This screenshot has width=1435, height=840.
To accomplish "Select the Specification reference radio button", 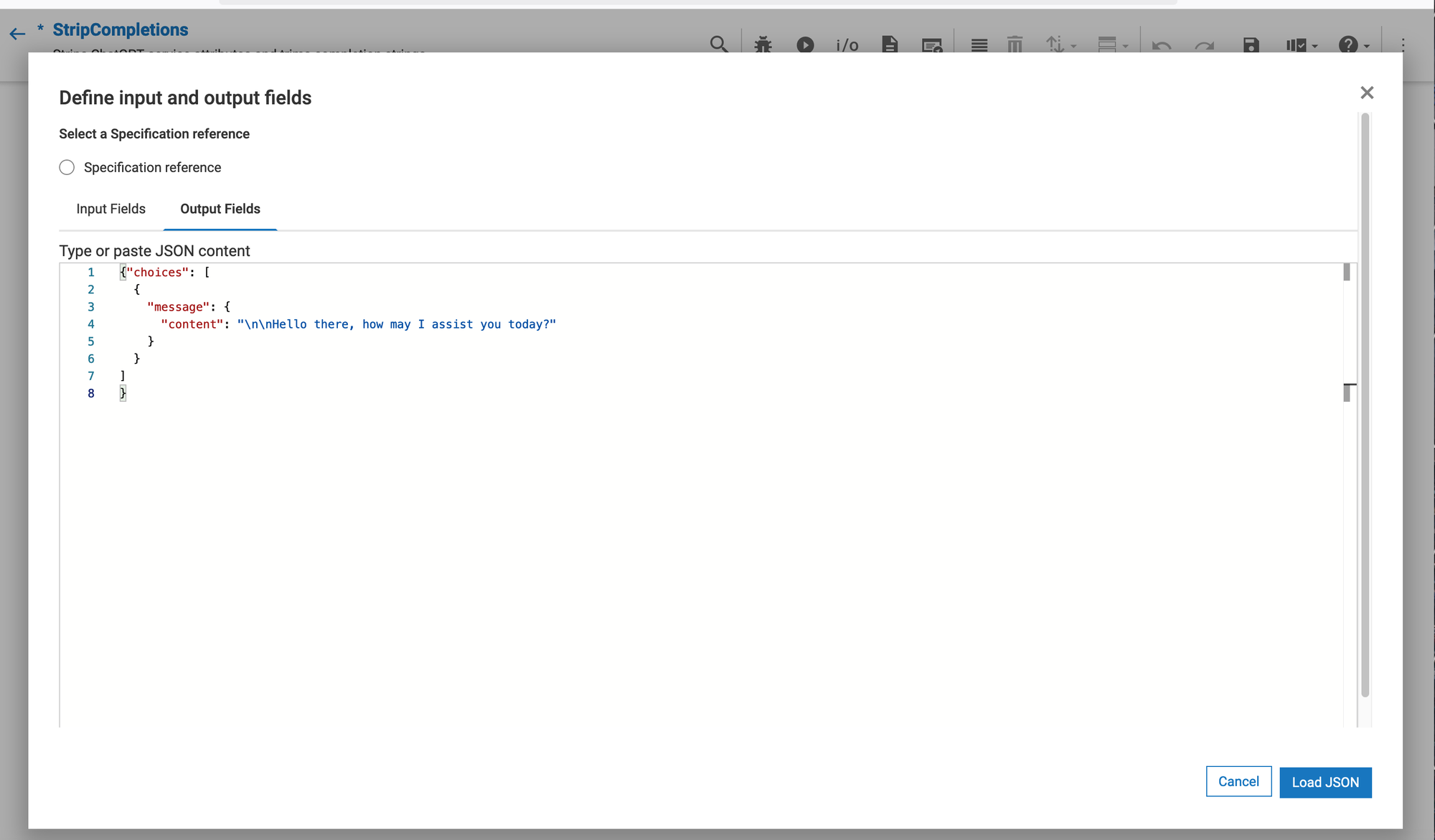I will 67,167.
